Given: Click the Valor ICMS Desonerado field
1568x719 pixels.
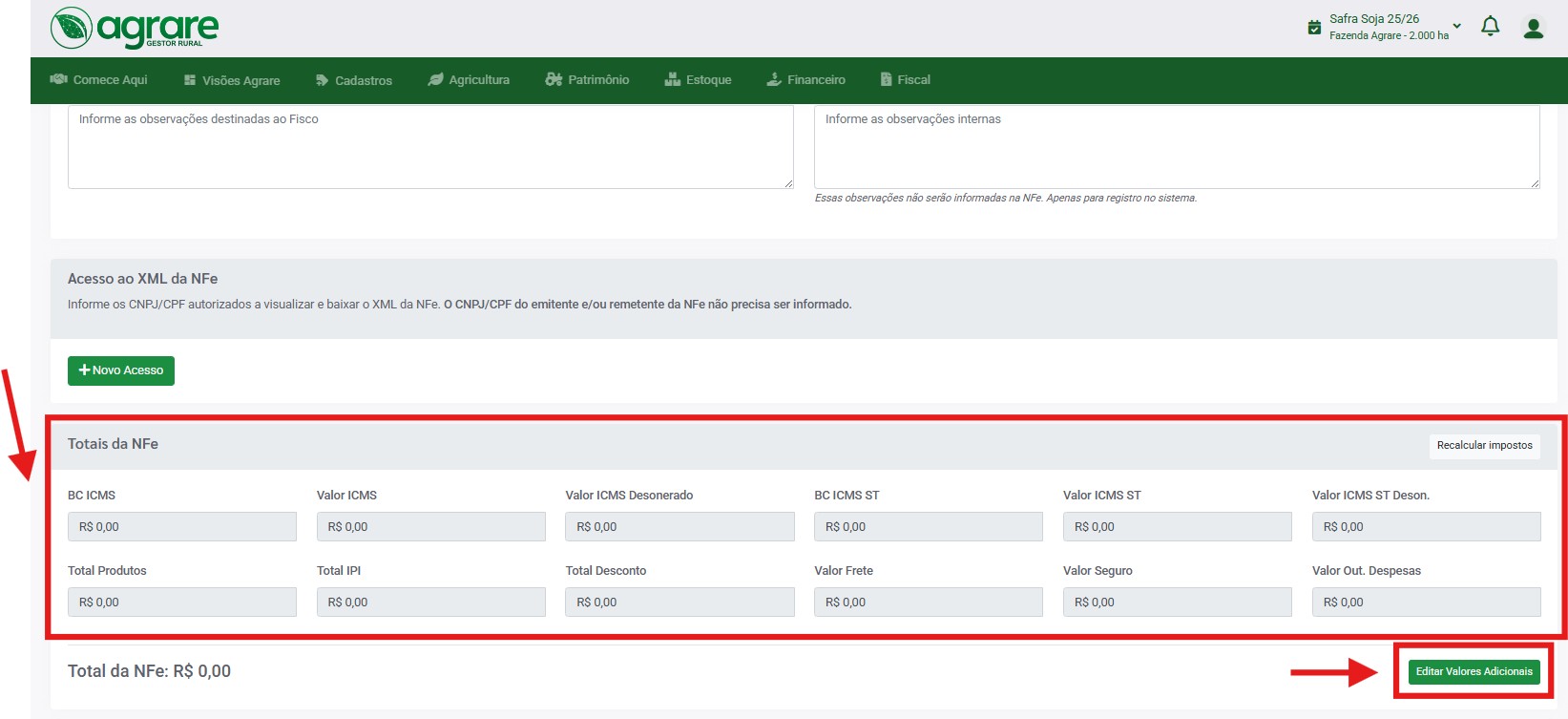Looking at the screenshot, I should point(679,527).
